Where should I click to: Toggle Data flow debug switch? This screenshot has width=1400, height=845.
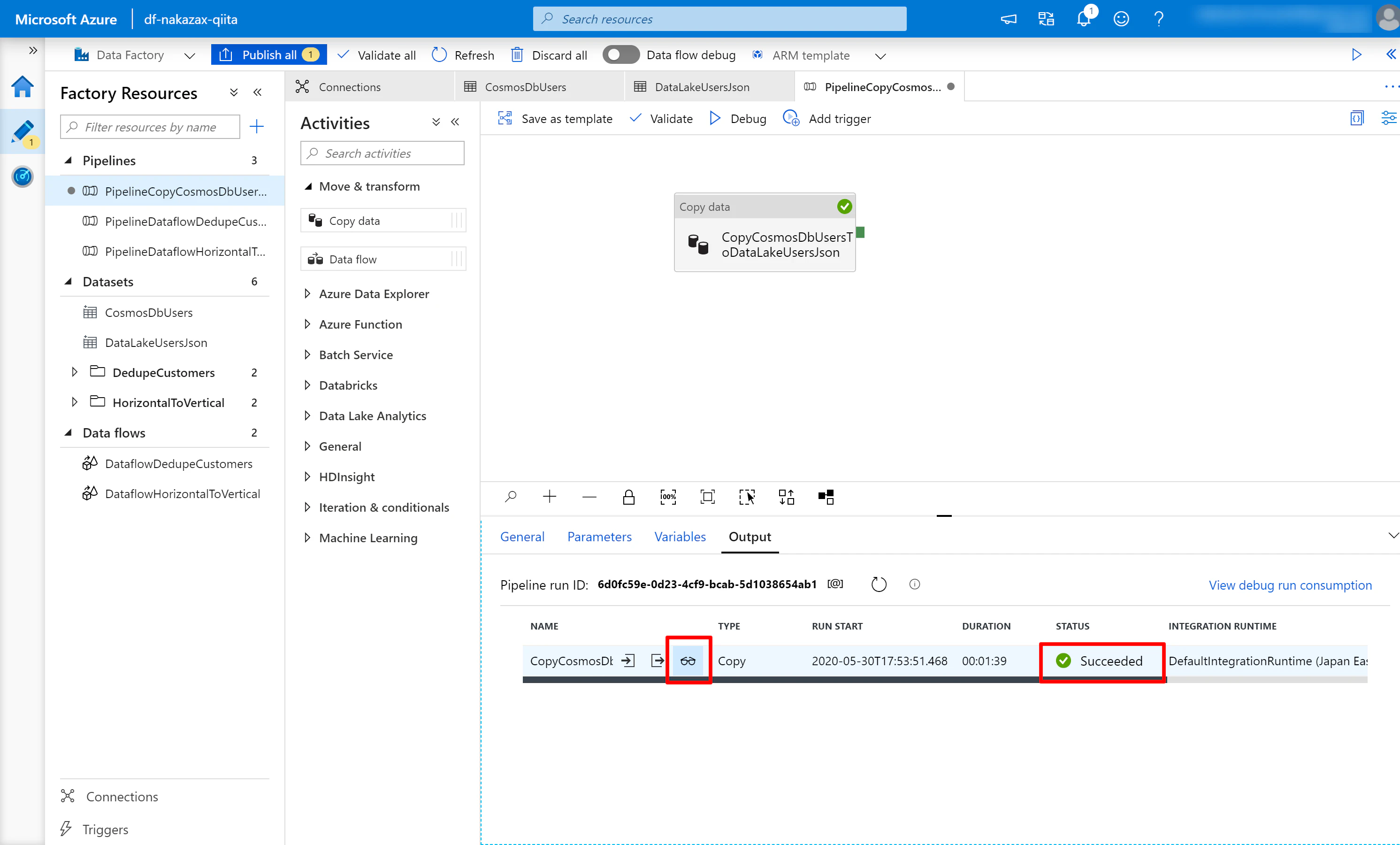(620, 55)
